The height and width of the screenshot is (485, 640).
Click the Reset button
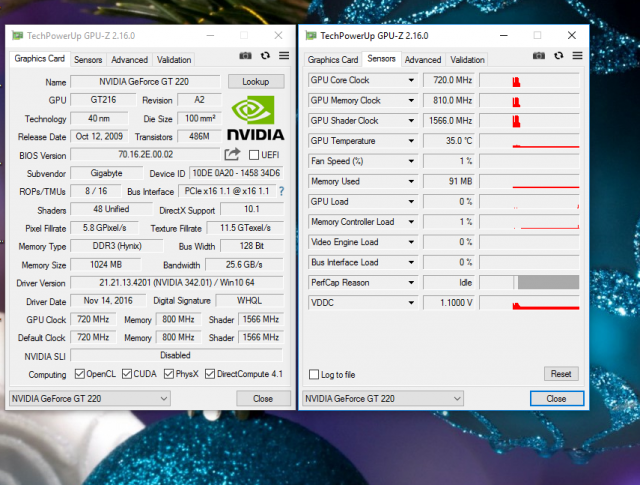pyautogui.click(x=561, y=374)
